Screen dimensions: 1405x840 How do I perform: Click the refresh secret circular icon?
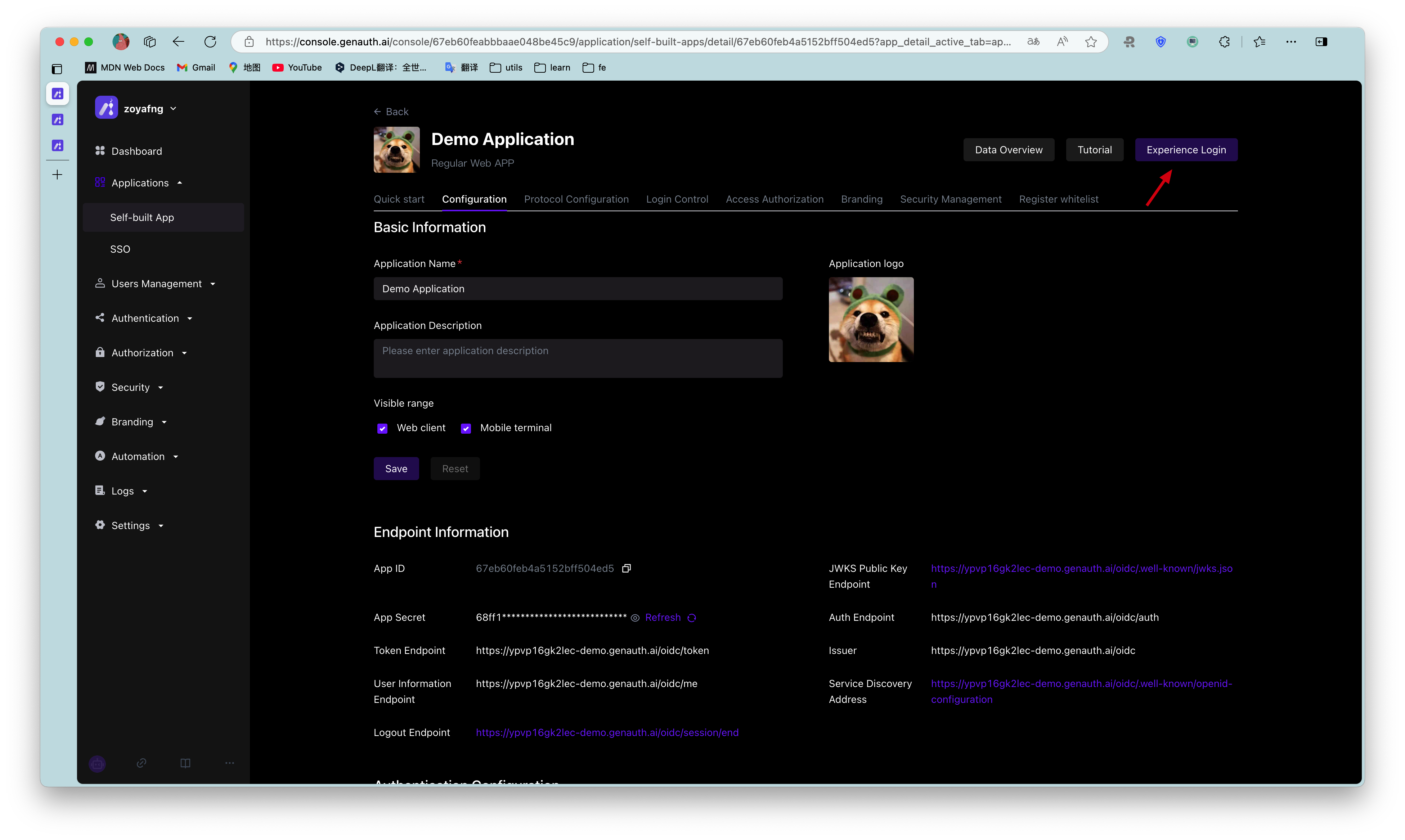click(x=691, y=618)
